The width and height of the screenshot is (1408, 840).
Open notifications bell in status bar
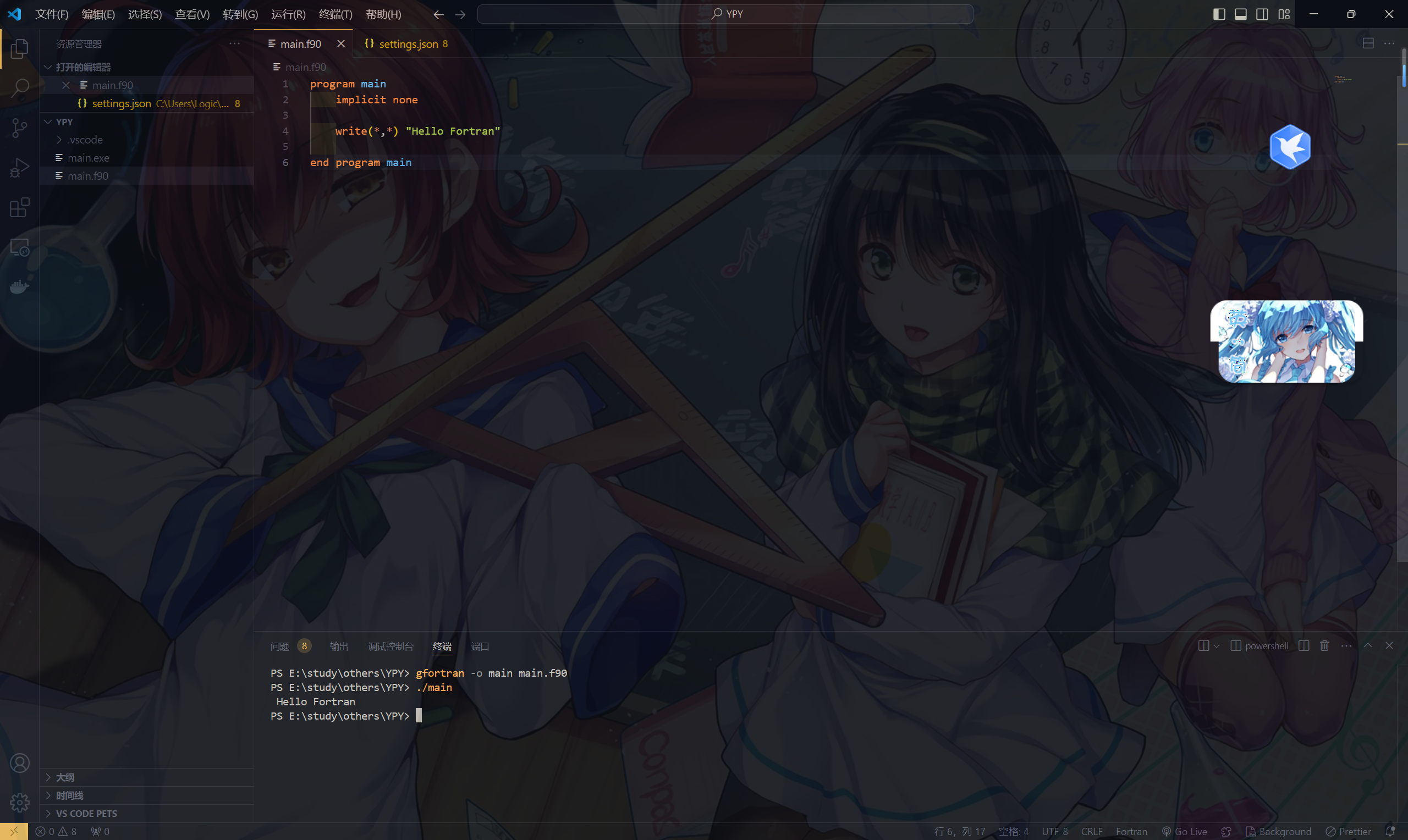pyautogui.click(x=1390, y=831)
